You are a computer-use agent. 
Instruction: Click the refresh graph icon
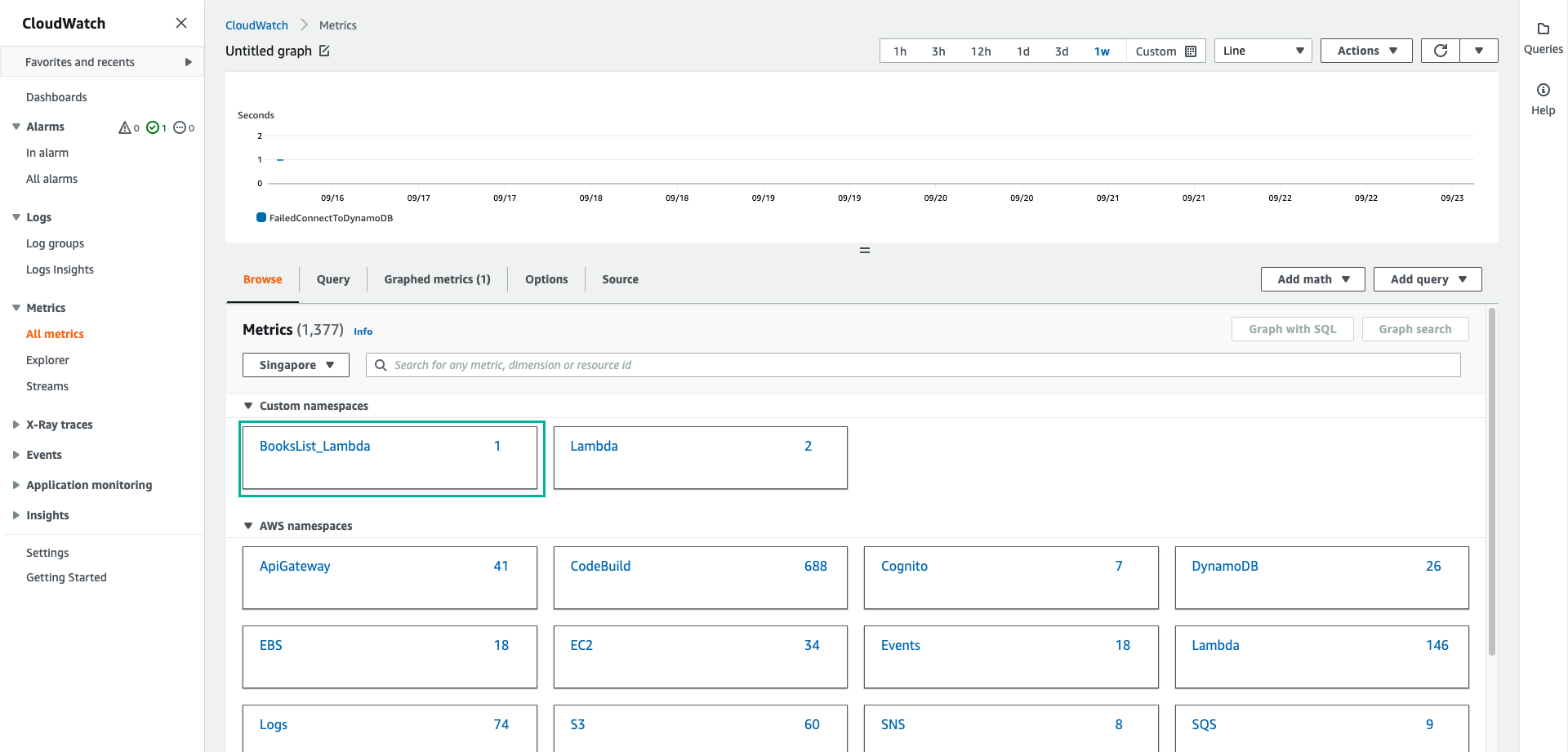[x=1441, y=51]
